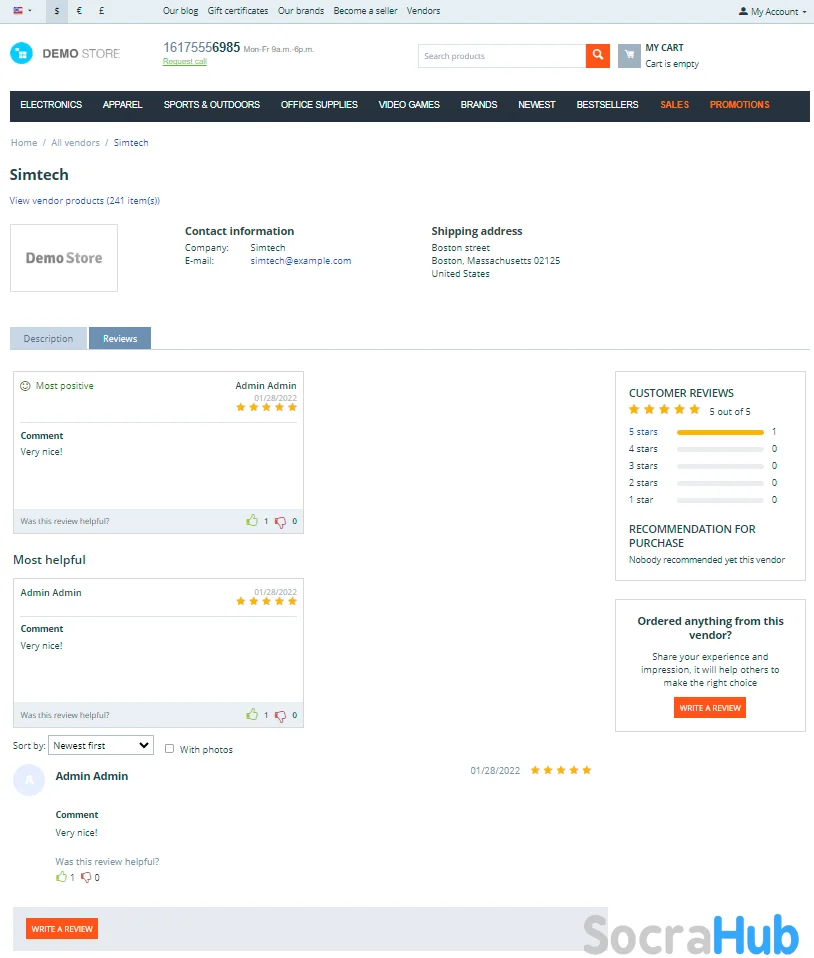This screenshot has height=958, width=814.
Task: Open Office Supplies menu
Action: click(319, 105)
